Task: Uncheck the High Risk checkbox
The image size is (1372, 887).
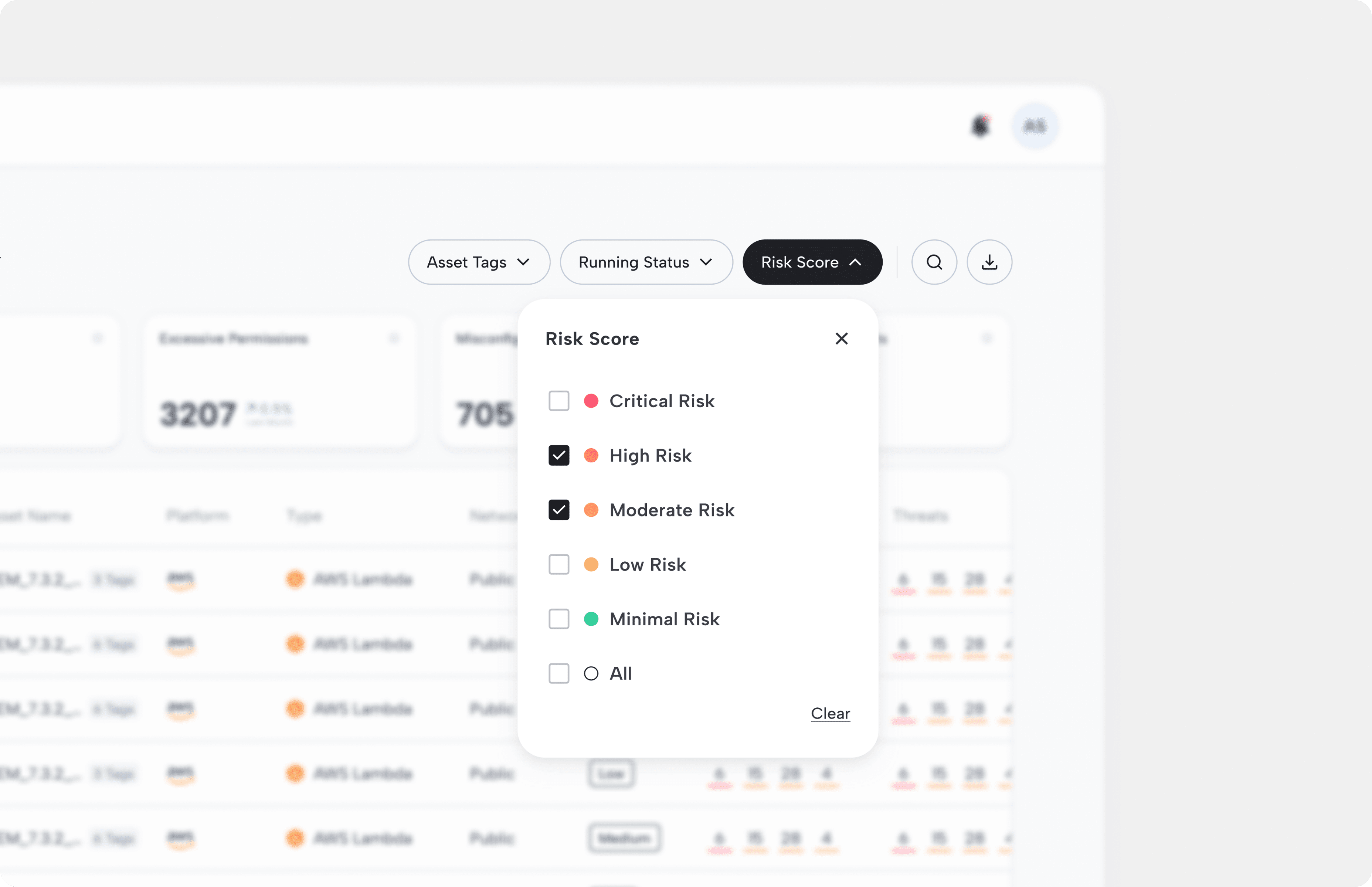Action: coord(558,456)
